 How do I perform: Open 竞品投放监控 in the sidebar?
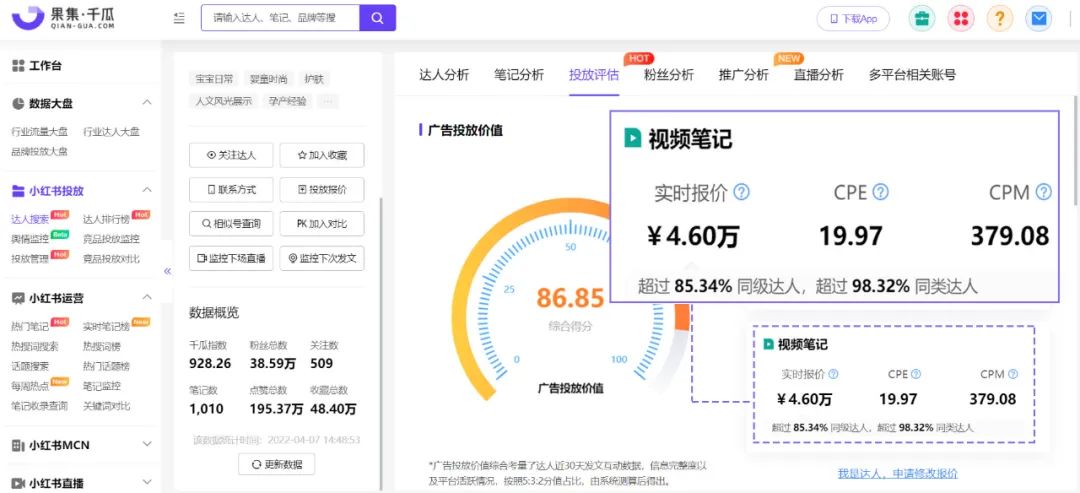click(111, 239)
